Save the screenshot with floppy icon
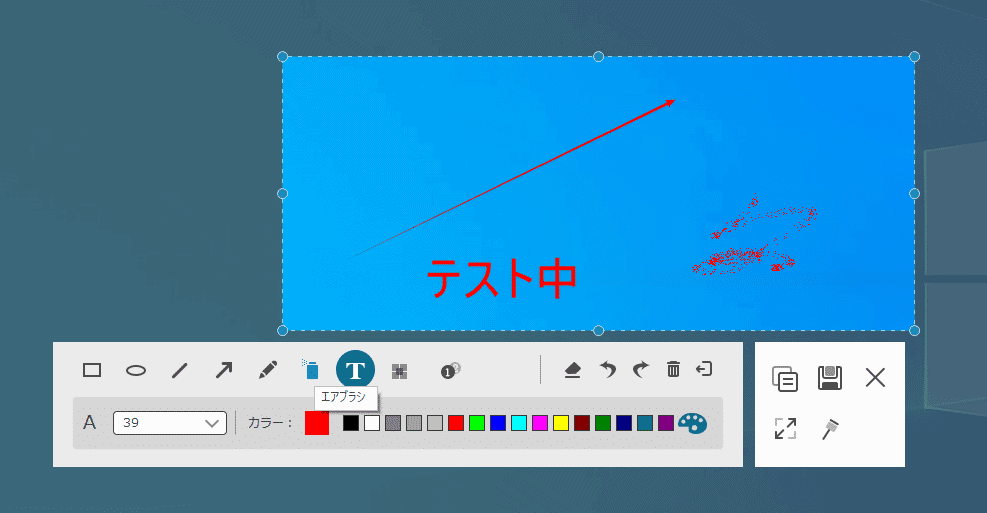Viewport: 987px width, 513px height. pos(830,378)
